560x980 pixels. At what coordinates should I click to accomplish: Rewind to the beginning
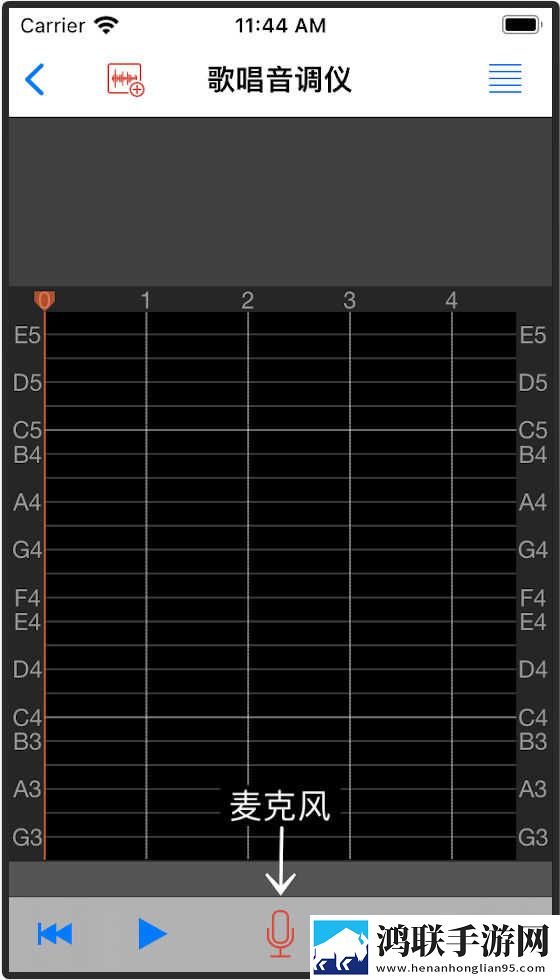point(55,934)
